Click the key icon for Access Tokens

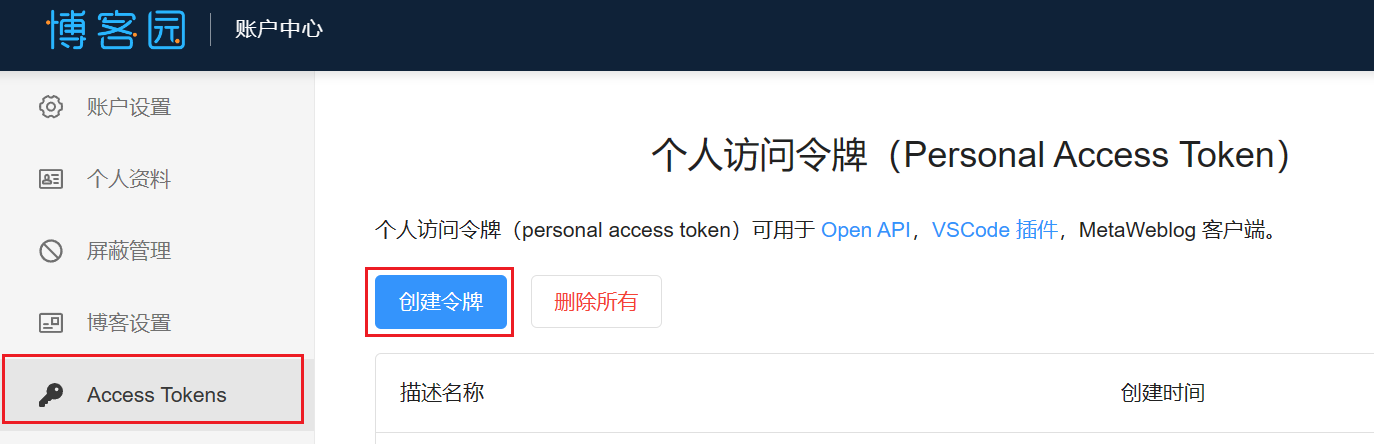point(51,395)
